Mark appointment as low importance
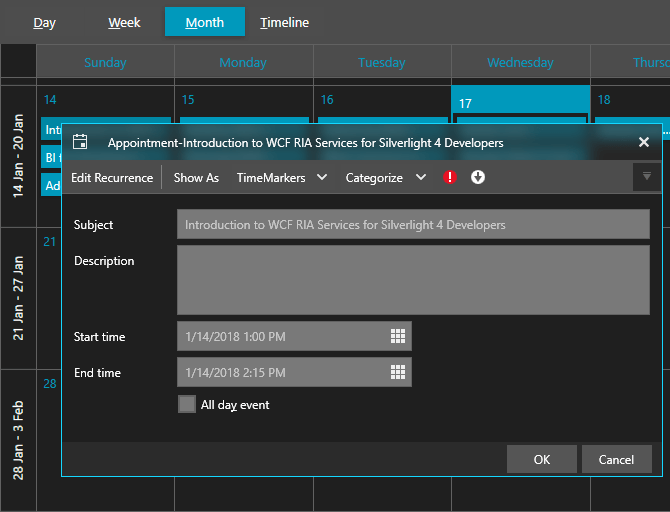Image resolution: width=670 pixels, height=512 pixels. [x=478, y=177]
